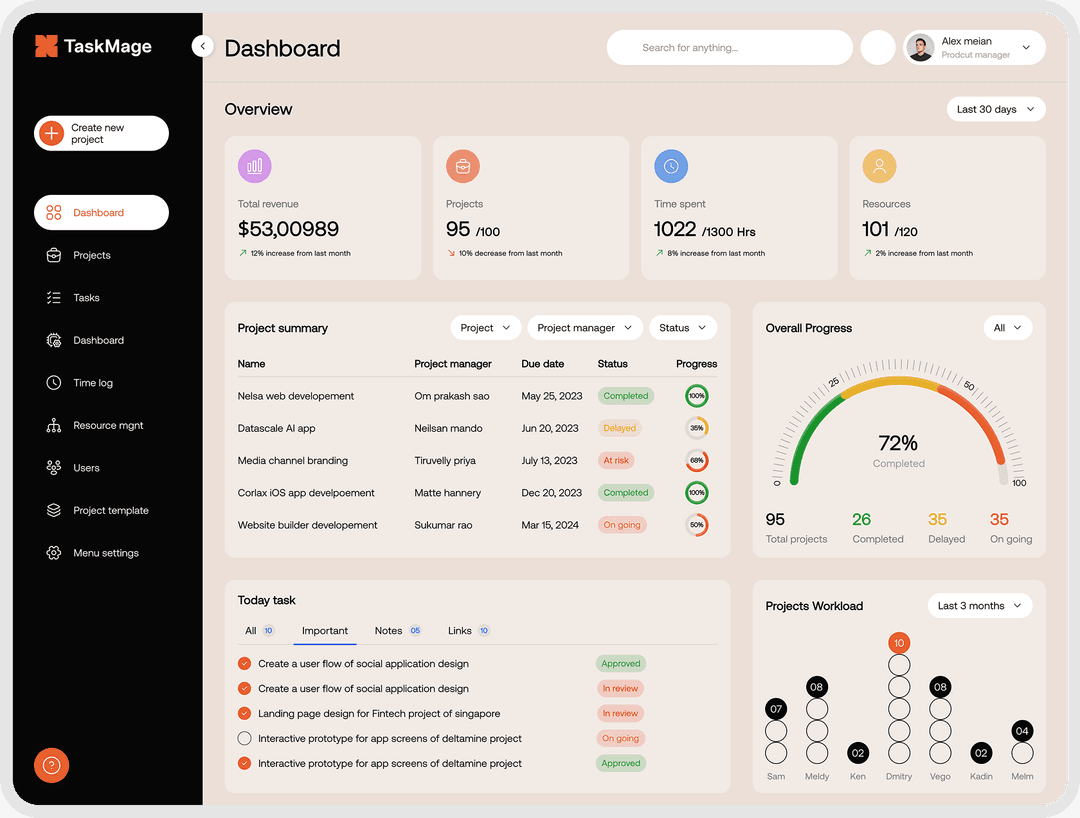
Task: Toggle first Create a user flow task checkbox
Action: click(244, 663)
